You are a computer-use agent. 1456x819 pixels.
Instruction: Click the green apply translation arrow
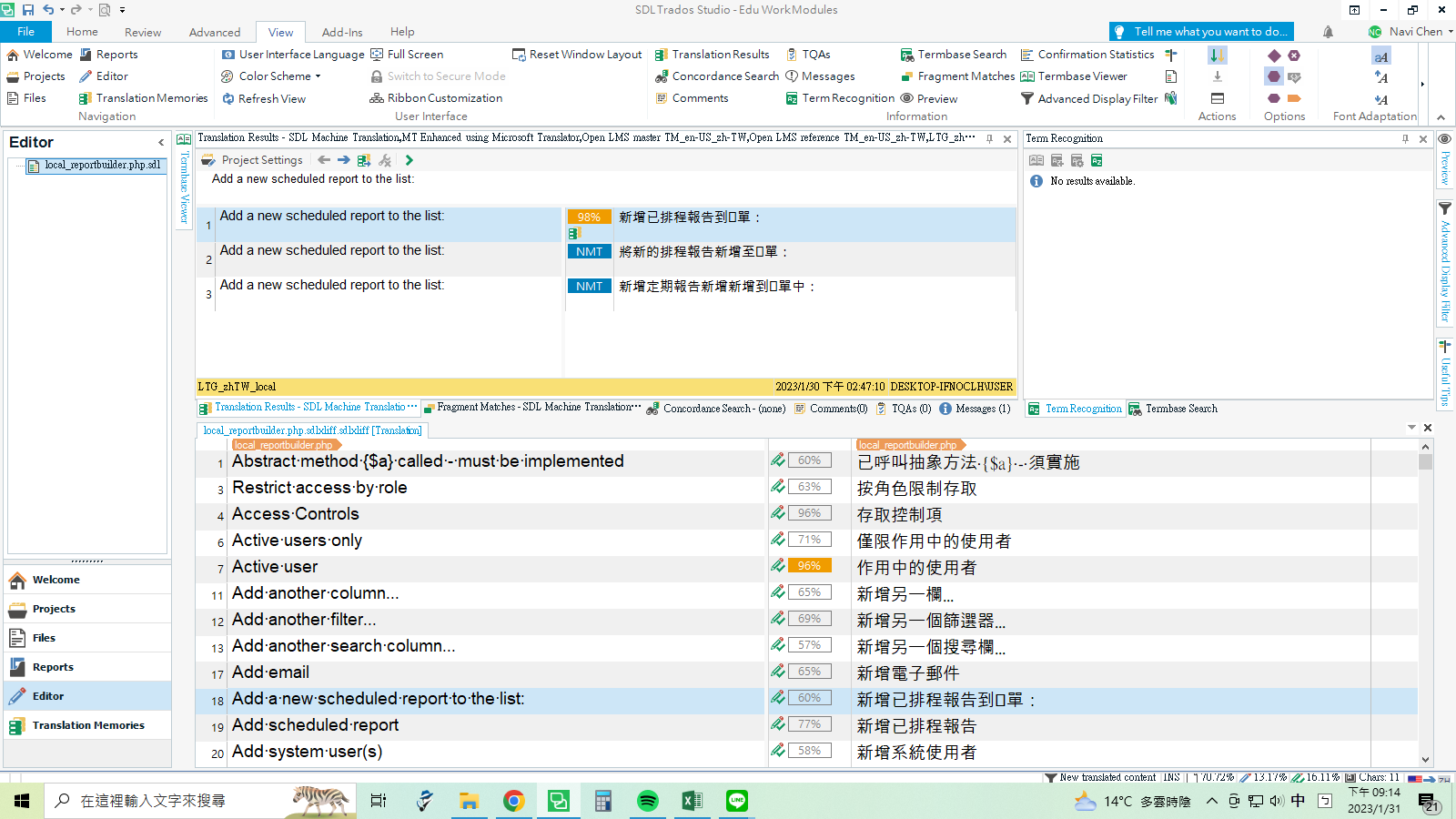[409, 160]
